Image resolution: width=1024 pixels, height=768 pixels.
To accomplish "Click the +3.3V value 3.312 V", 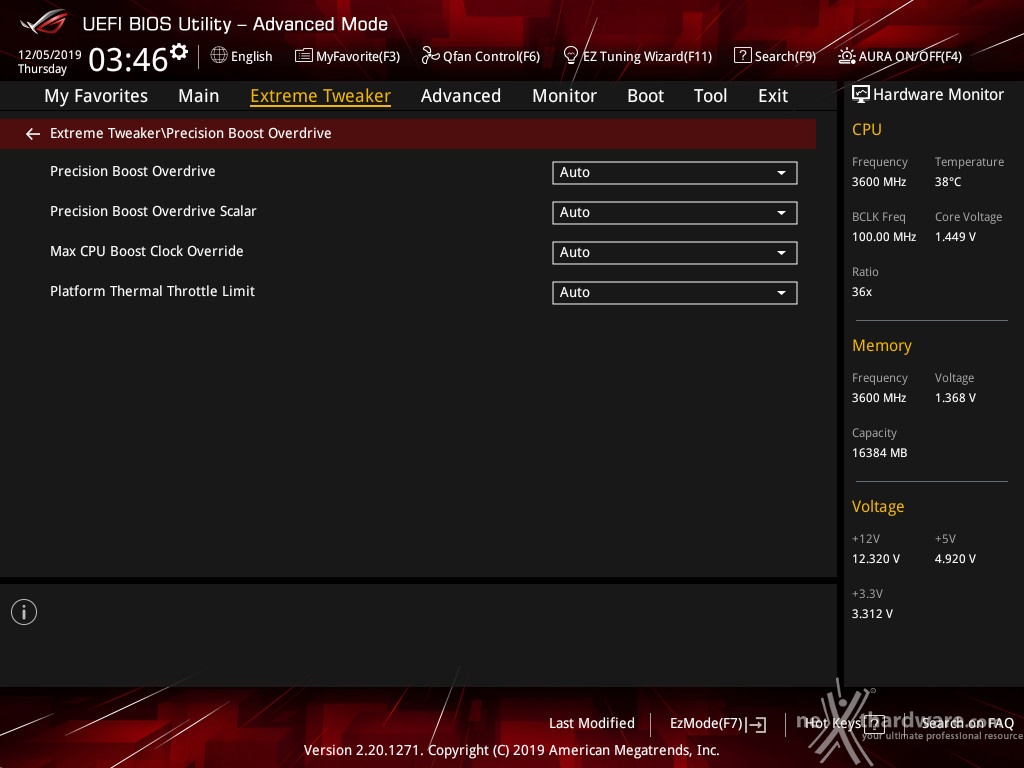I will pos(872,614).
